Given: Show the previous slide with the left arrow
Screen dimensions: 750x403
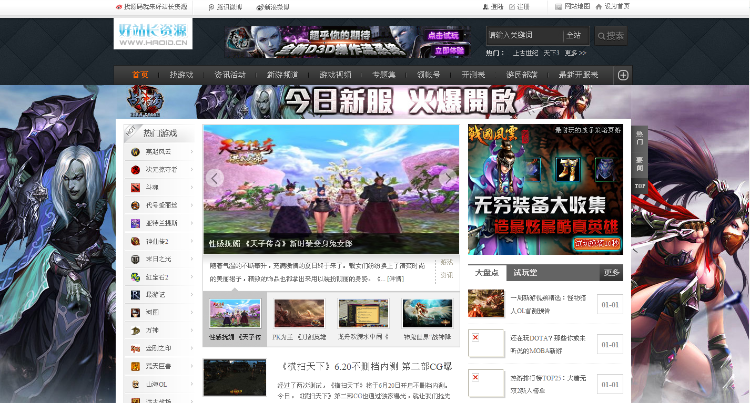Looking at the screenshot, I should (x=214, y=178).
